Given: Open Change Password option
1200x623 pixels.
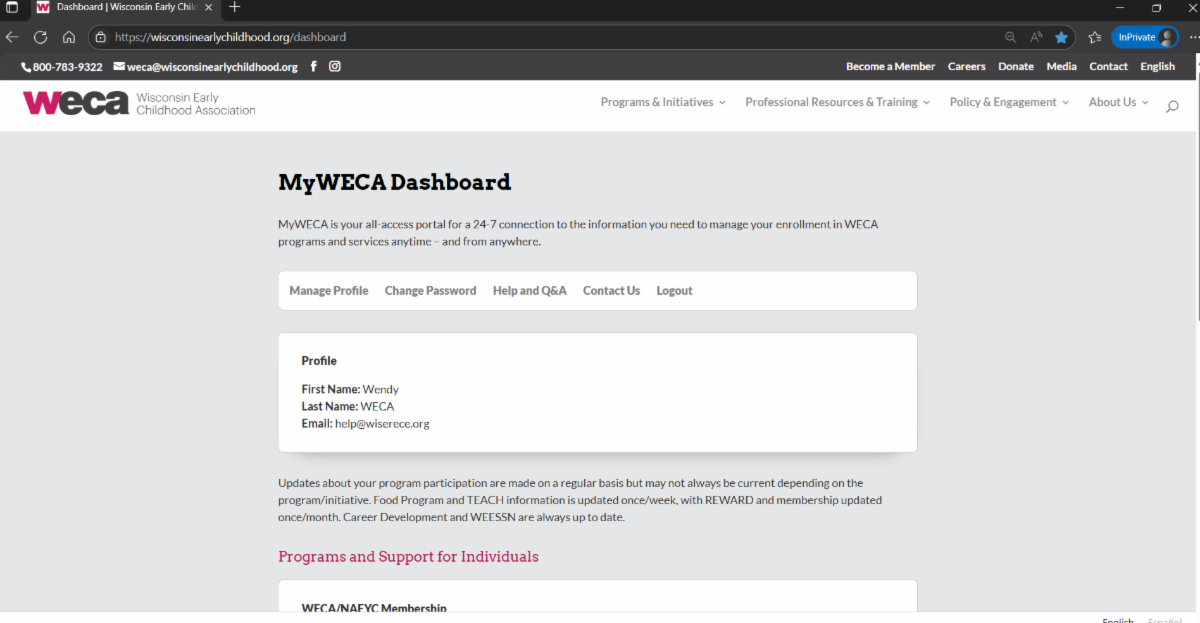Looking at the screenshot, I should 430,291.
